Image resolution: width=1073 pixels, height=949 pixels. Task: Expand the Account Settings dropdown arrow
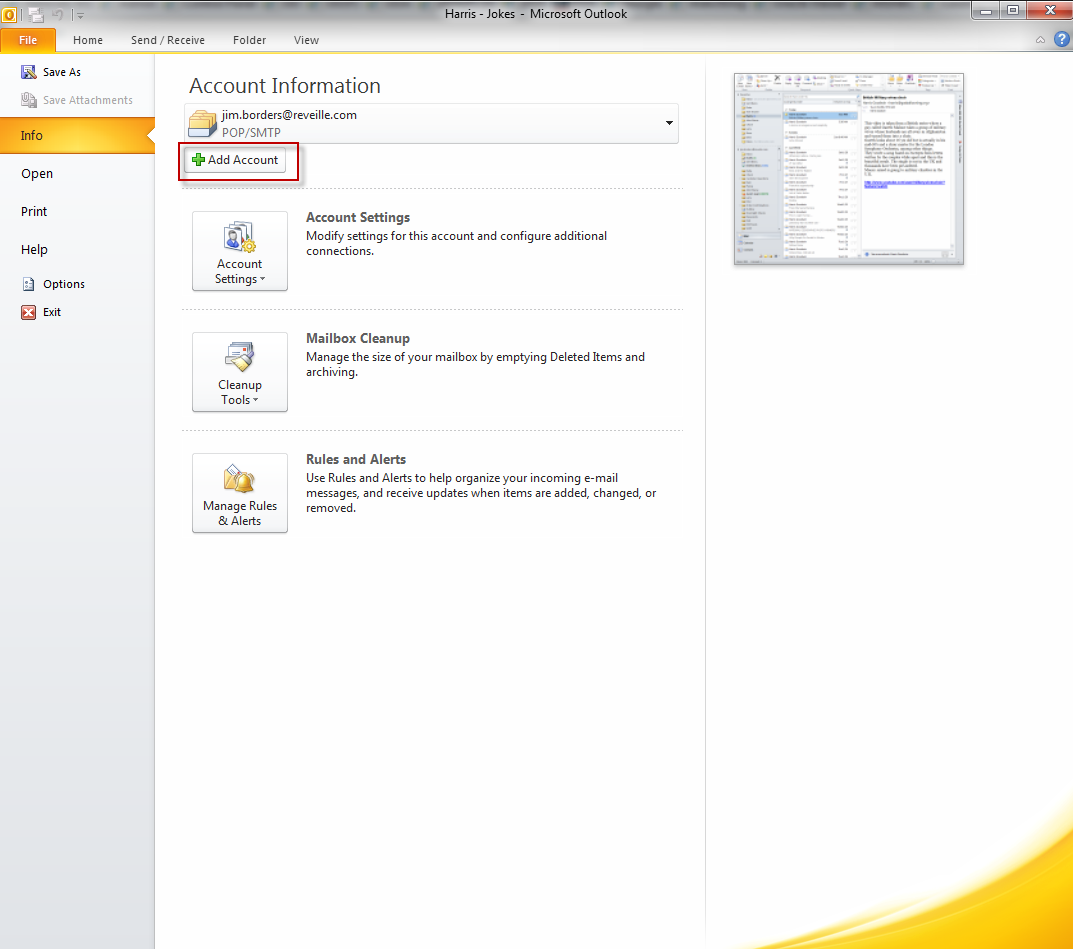[x=262, y=279]
